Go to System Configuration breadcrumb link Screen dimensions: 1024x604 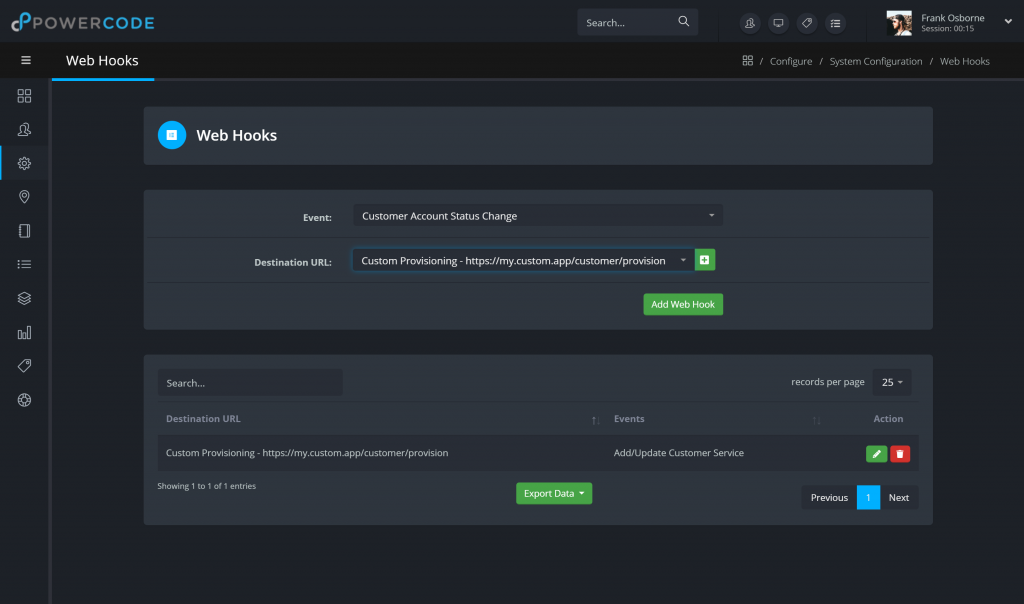point(876,61)
